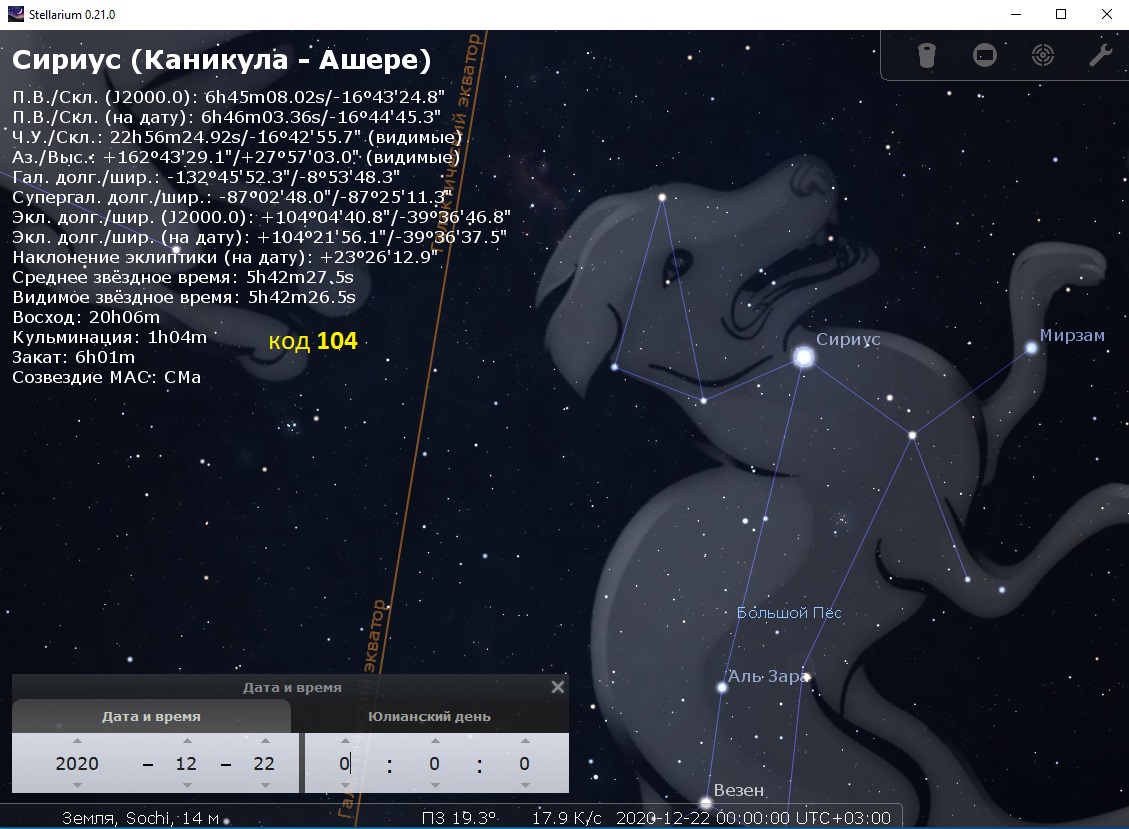Click the Видимое звёздное время line
Image resolution: width=1129 pixels, height=829 pixels.
click(x=184, y=297)
